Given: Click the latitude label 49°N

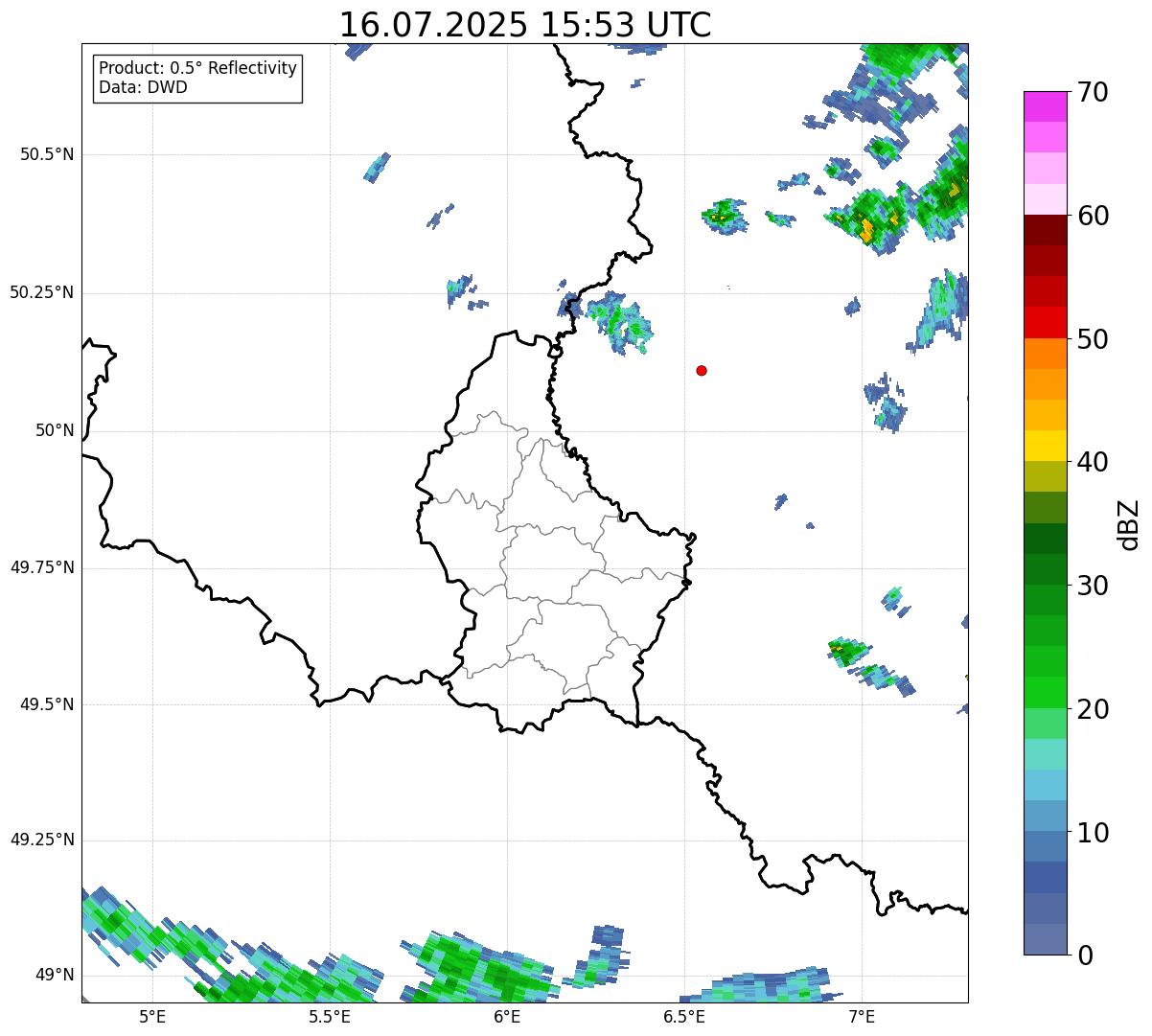Looking at the screenshot, I should pyautogui.click(x=55, y=975).
